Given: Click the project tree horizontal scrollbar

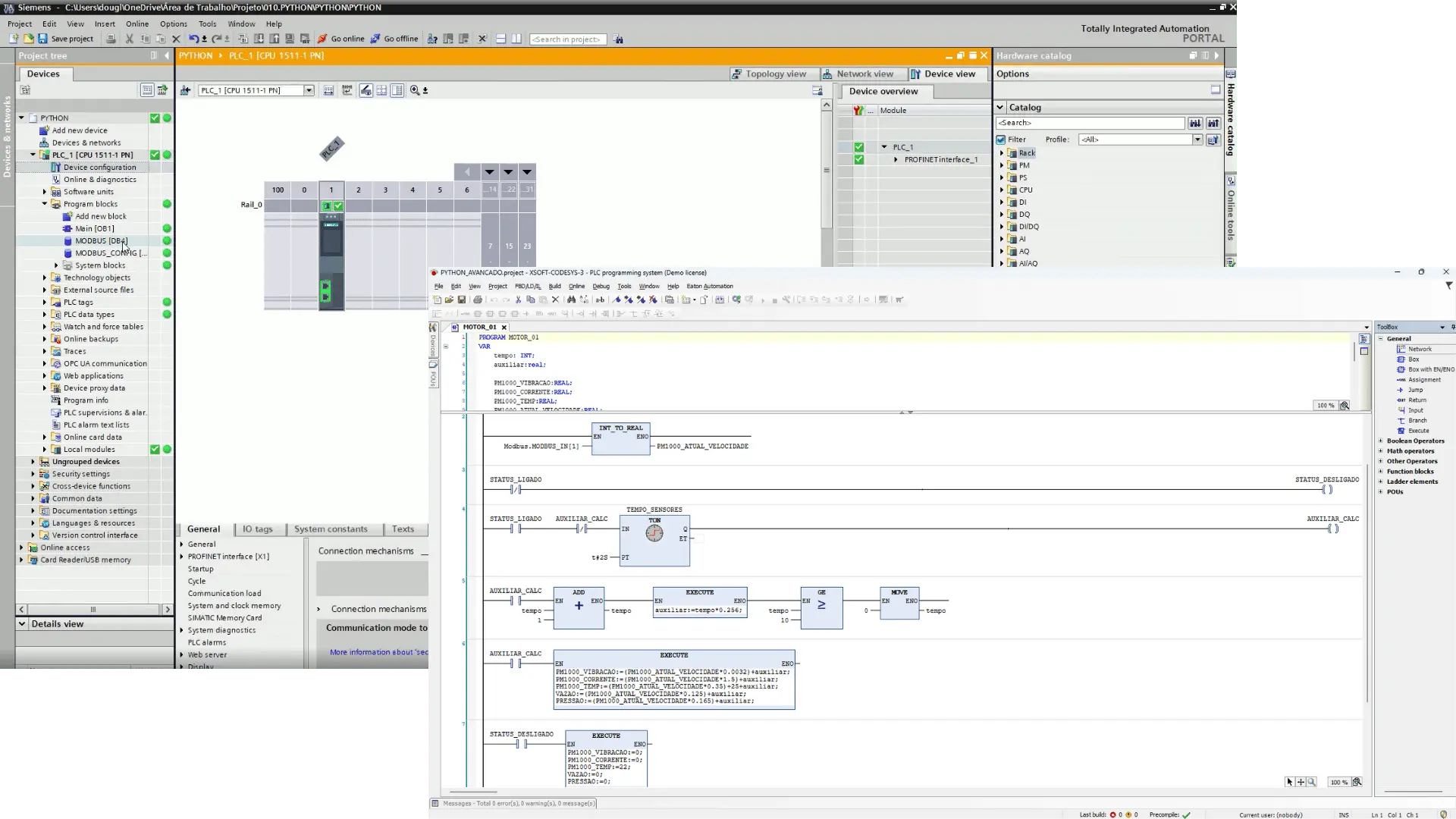Looking at the screenshot, I should pyautogui.click(x=93, y=609).
